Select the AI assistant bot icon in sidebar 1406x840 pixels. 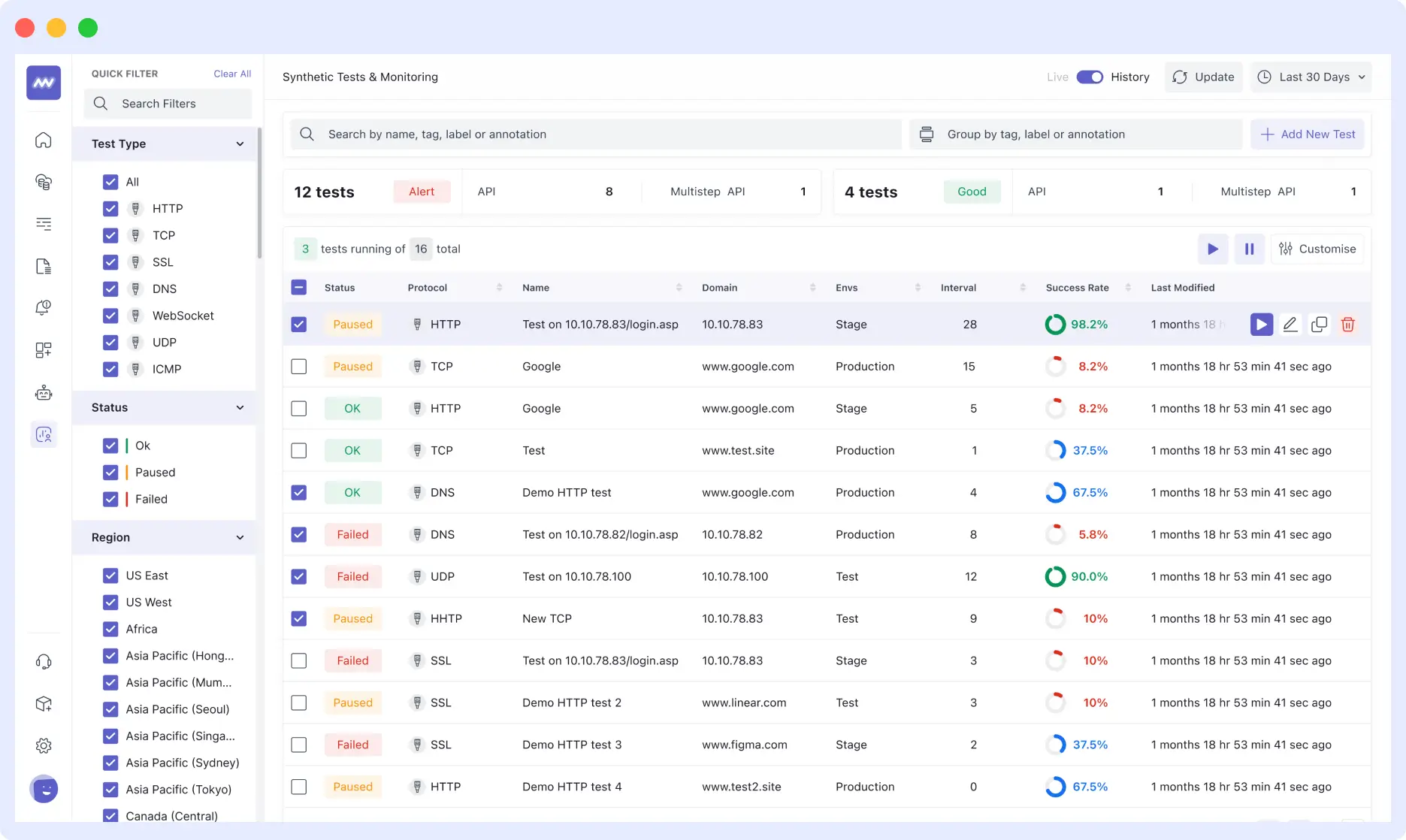(44, 392)
